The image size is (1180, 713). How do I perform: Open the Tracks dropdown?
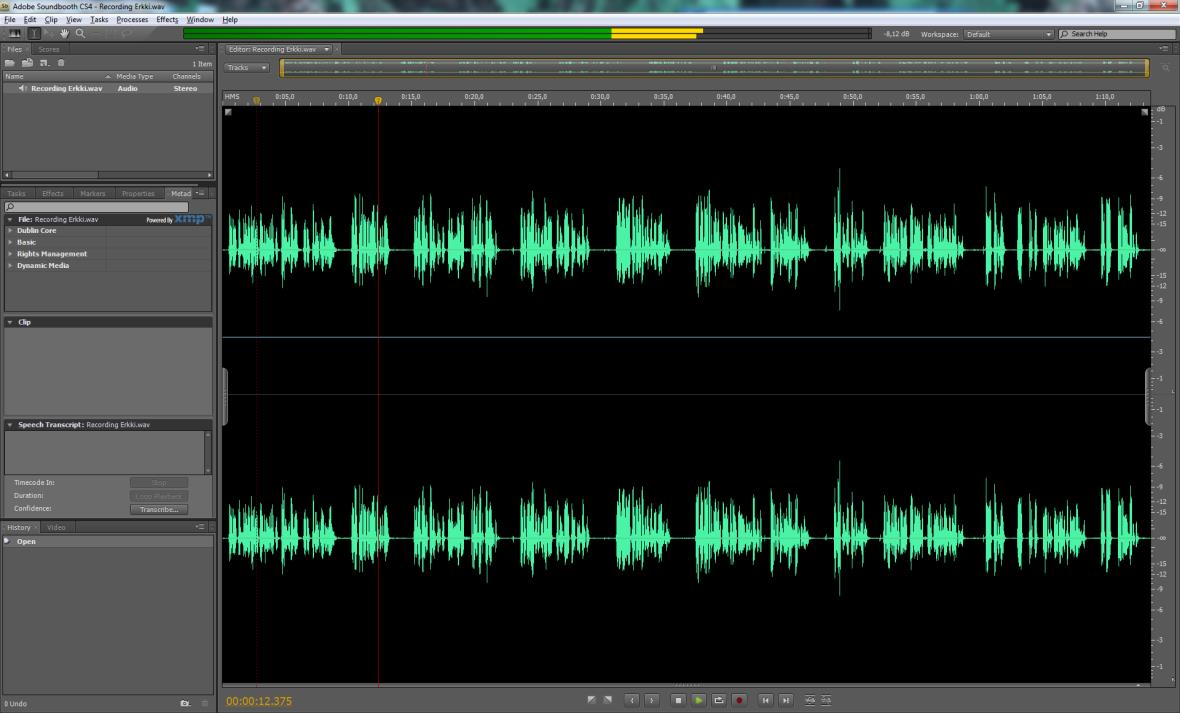(x=247, y=68)
